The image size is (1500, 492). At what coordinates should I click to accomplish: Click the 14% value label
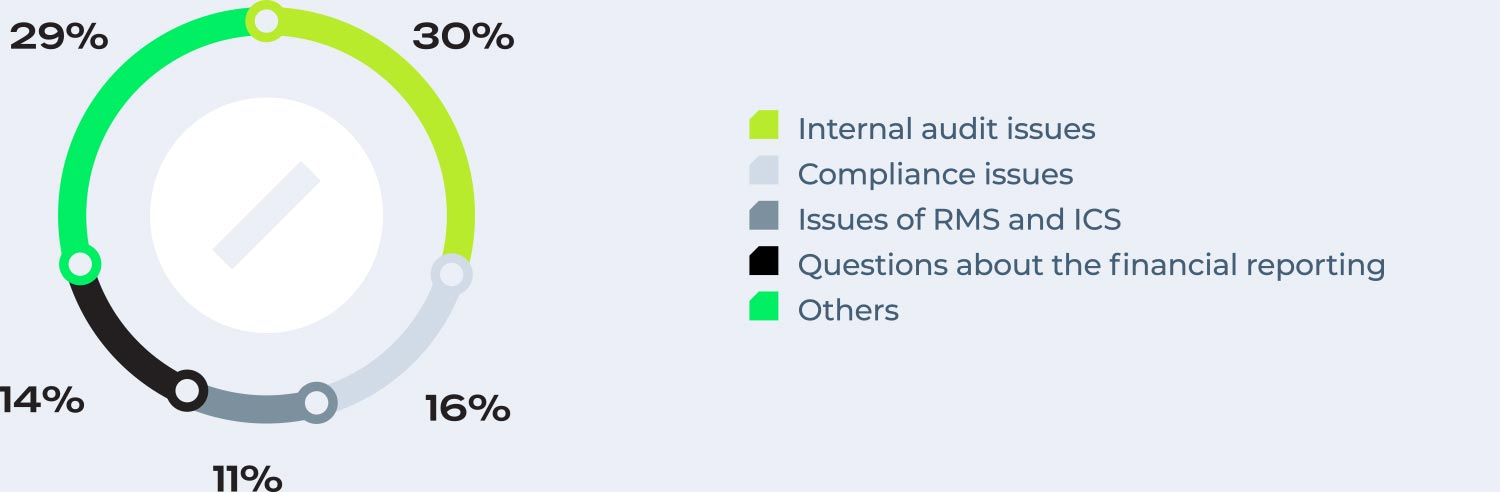[x=42, y=400]
